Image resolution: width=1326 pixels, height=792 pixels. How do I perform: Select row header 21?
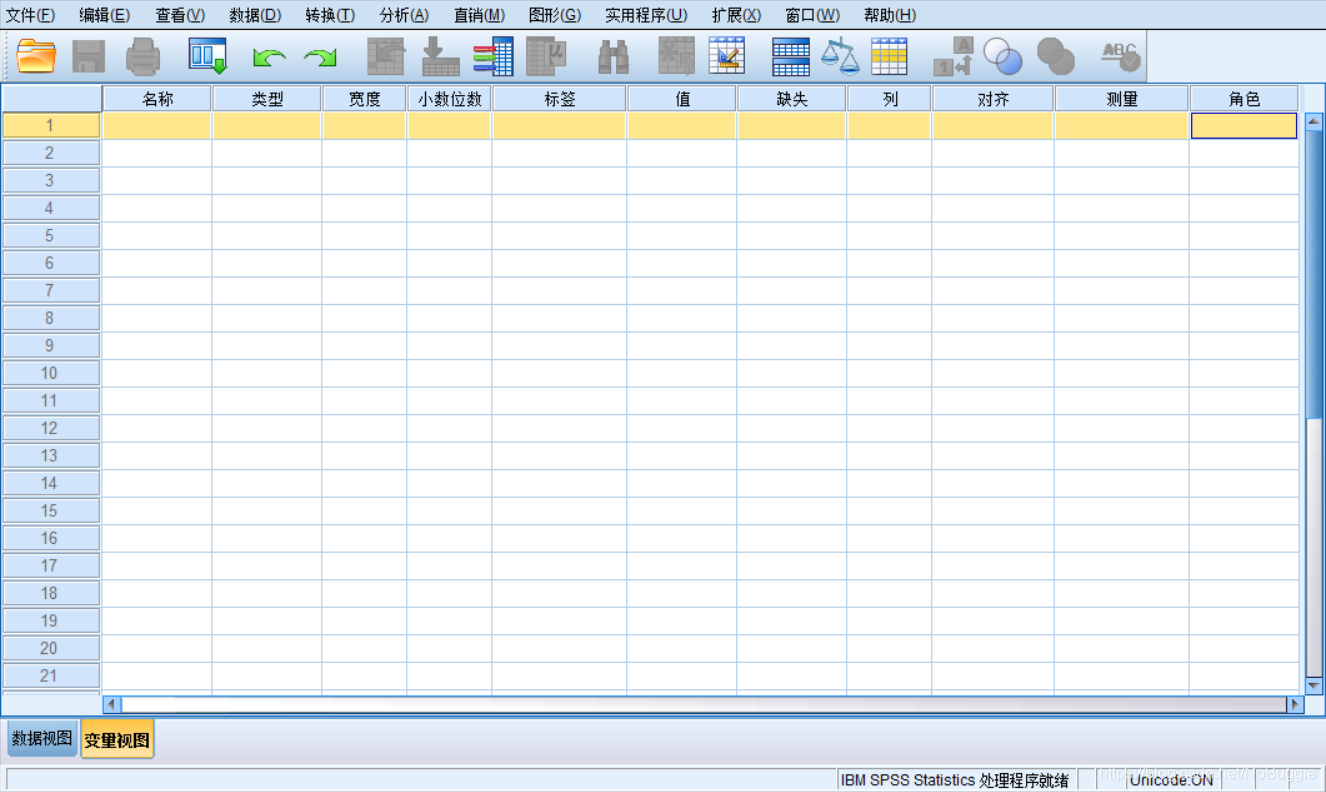[x=50, y=676]
